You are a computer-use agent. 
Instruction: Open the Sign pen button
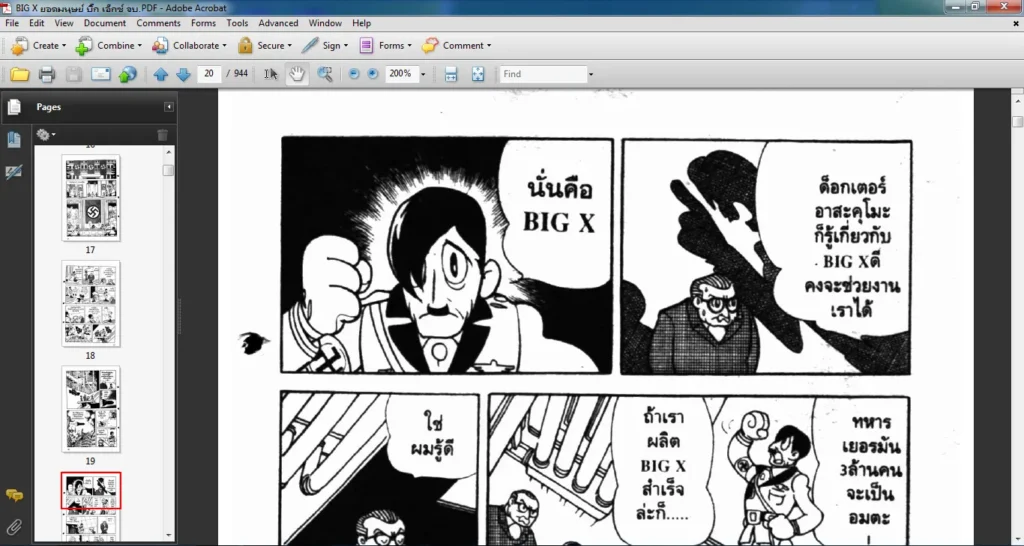point(325,46)
